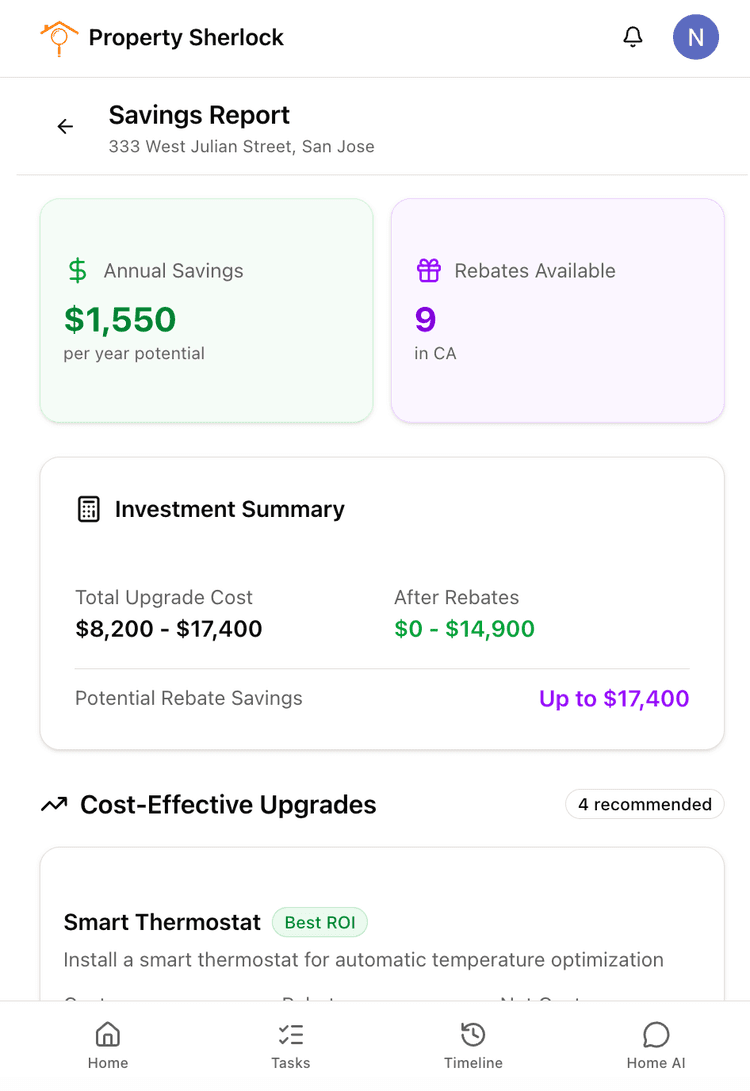The image size is (750, 1091).
Task: Open notifications bell icon
Action: click(632, 38)
